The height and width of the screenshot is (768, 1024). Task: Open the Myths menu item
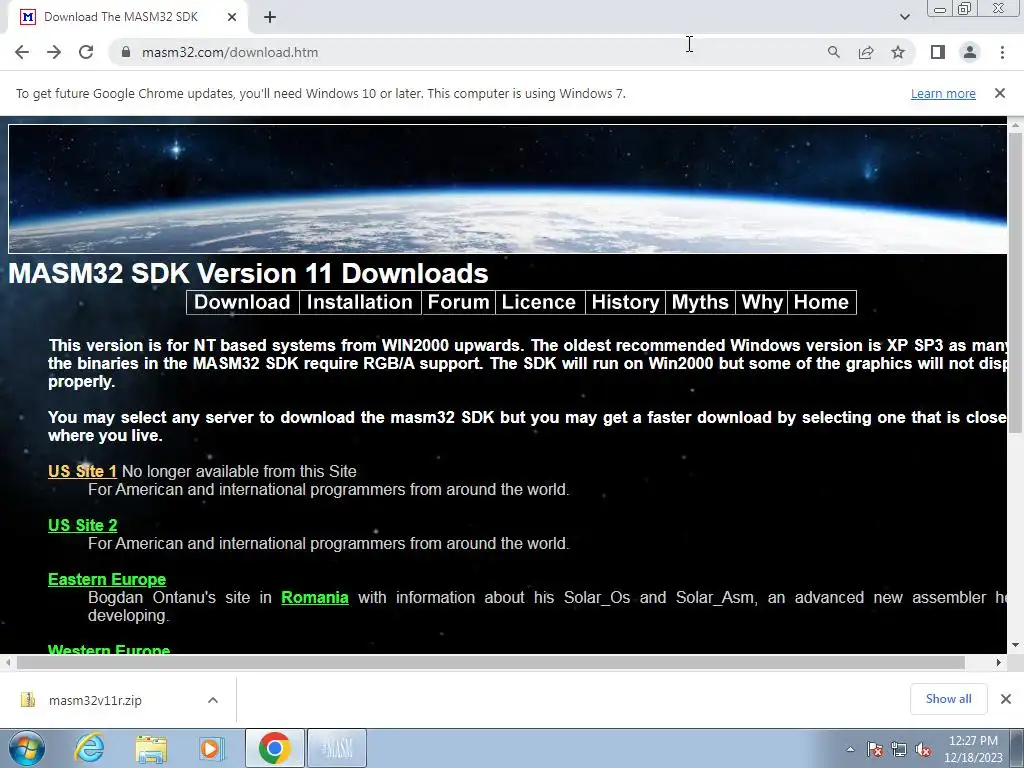700,302
